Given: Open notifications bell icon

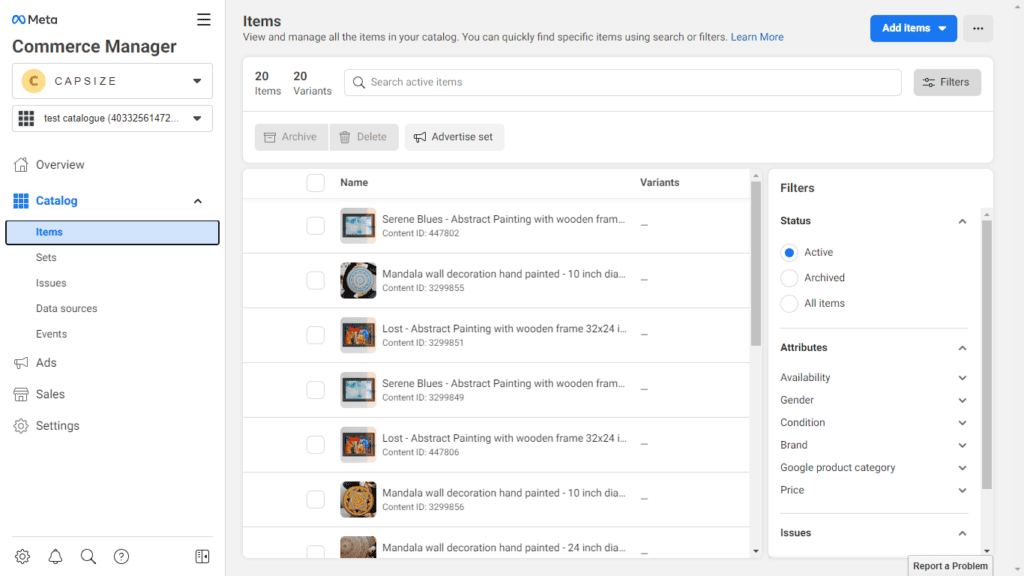Looking at the screenshot, I should [56, 556].
